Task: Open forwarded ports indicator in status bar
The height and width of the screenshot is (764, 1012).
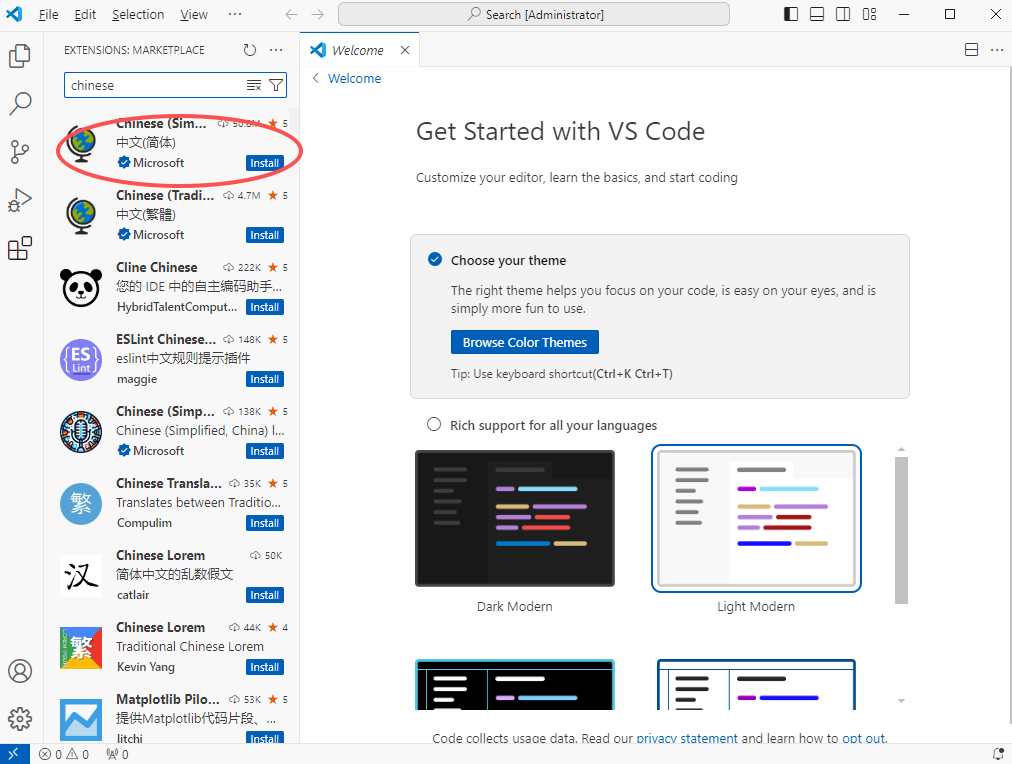Action: click(x=117, y=754)
